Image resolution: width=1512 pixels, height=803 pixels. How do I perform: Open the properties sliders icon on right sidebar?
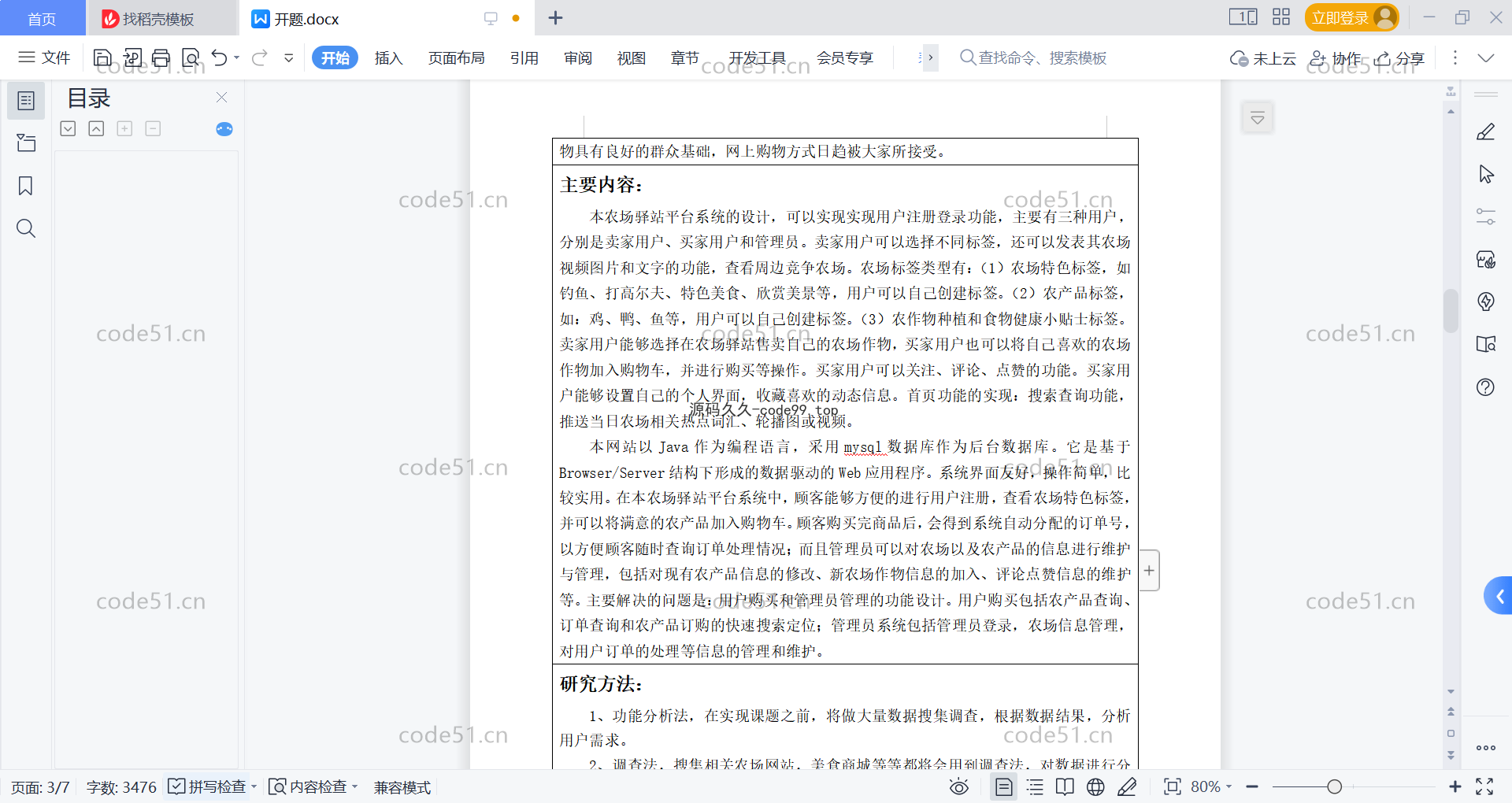pos(1486,216)
